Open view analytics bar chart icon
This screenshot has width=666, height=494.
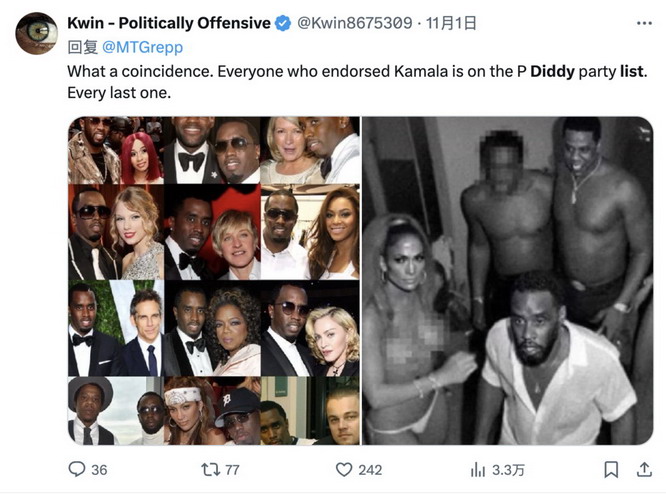pos(478,469)
